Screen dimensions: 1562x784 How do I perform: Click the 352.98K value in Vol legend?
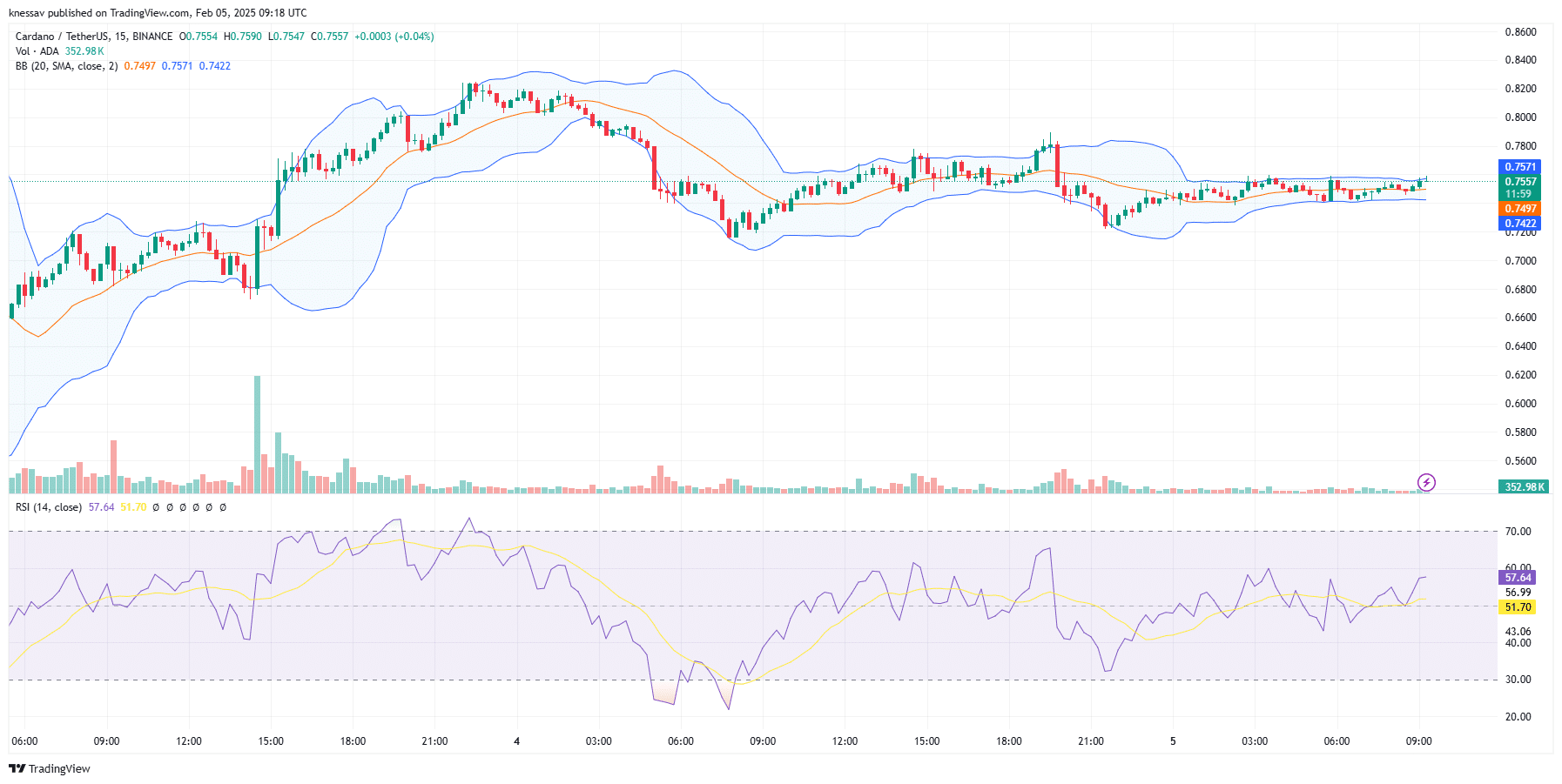click(x=84, y=51)
